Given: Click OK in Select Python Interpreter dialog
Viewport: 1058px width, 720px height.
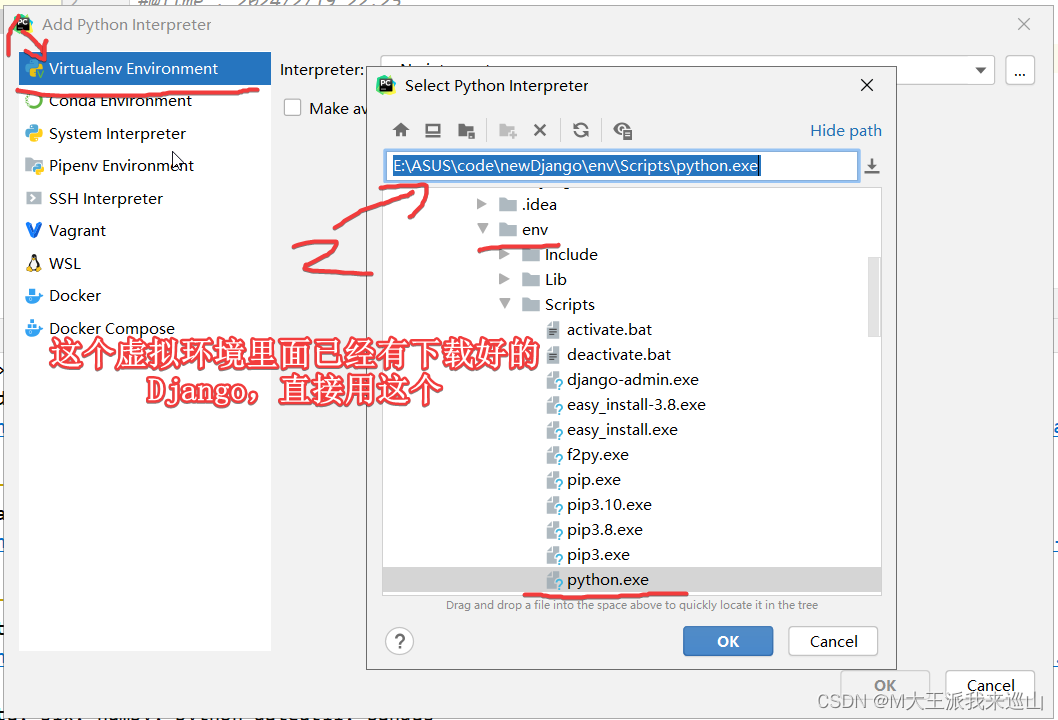Looking at the screenshot, I should tap(728, 641).
